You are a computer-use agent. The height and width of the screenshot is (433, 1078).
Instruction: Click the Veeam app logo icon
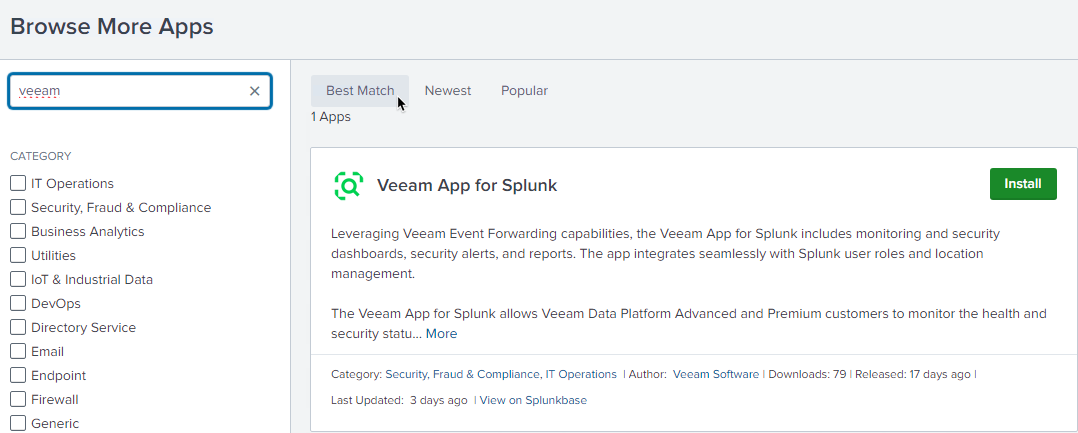[x=348, y=185]
